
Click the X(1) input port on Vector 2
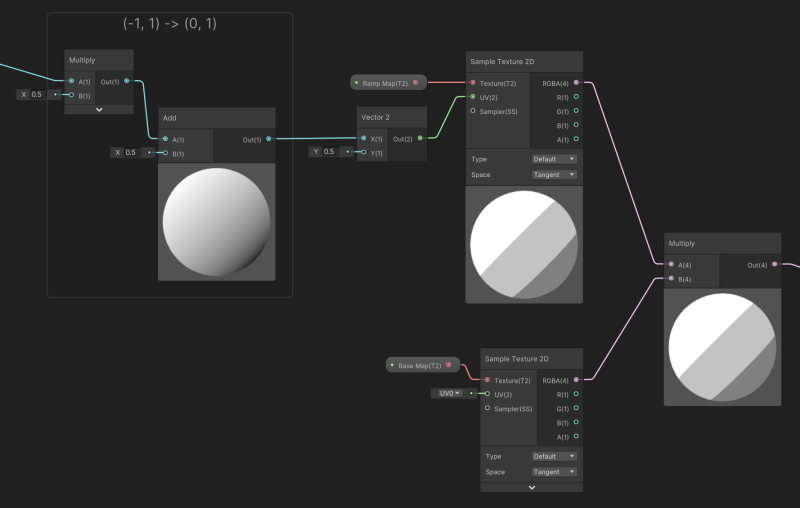click(x=363, y=138)
